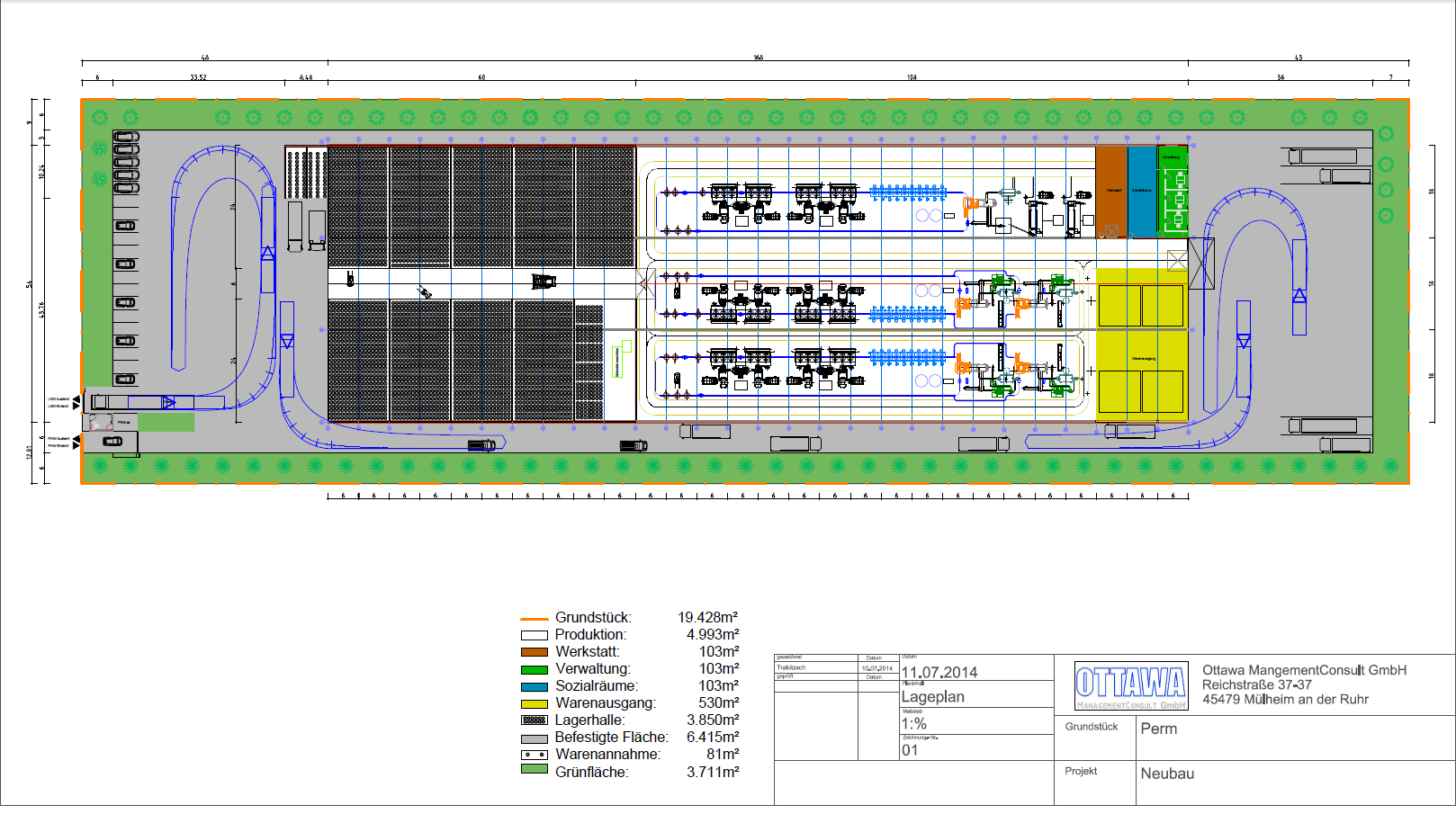The image size is (1456, 823).
Task: Click the scale value '1:%'
Action: (x=914, y=724)
